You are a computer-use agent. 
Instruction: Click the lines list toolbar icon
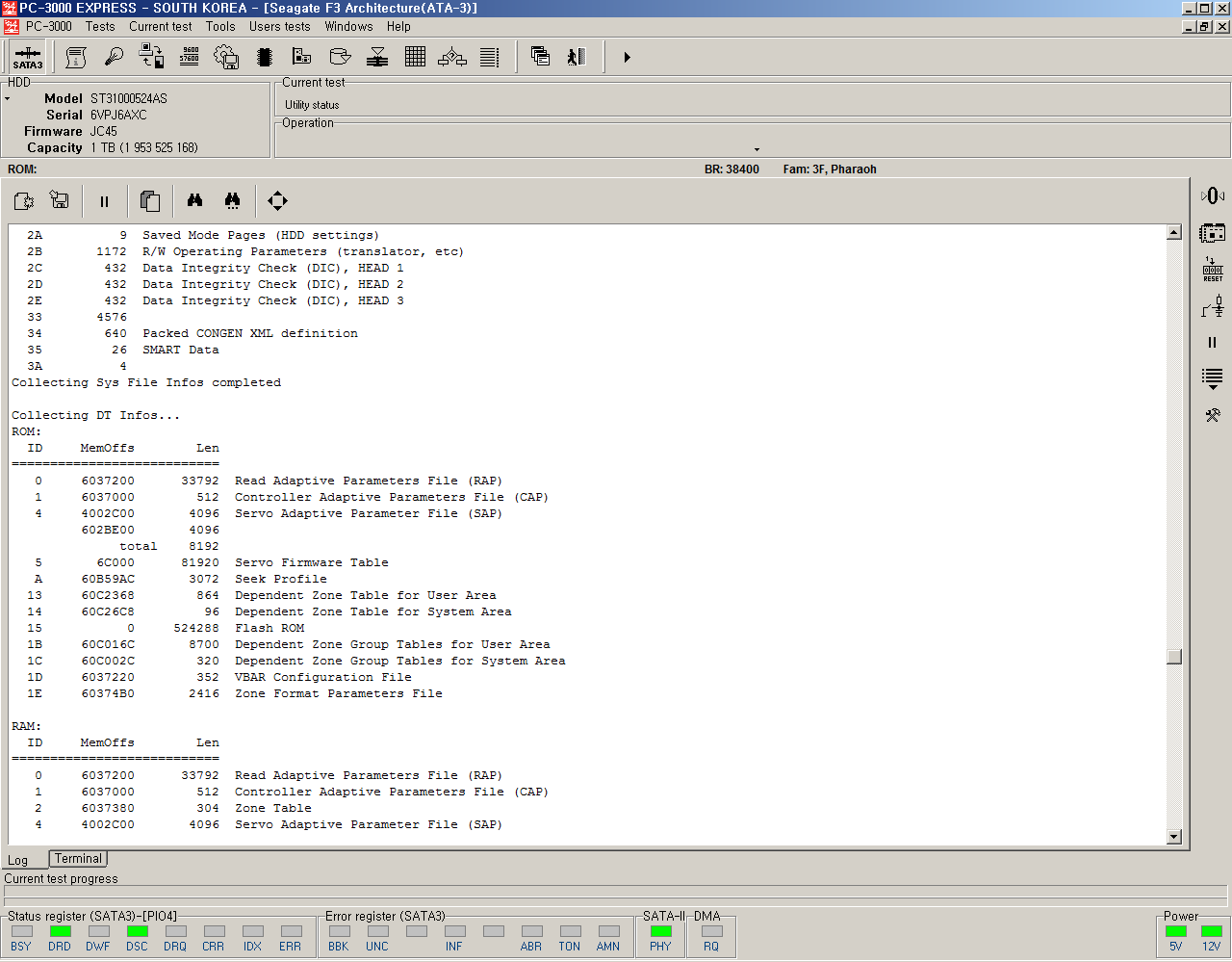[x=490, y=58]
